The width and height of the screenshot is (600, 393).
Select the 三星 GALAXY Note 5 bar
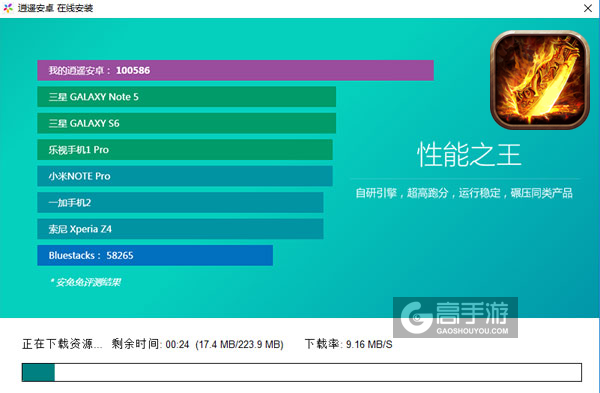coord(187,97)
